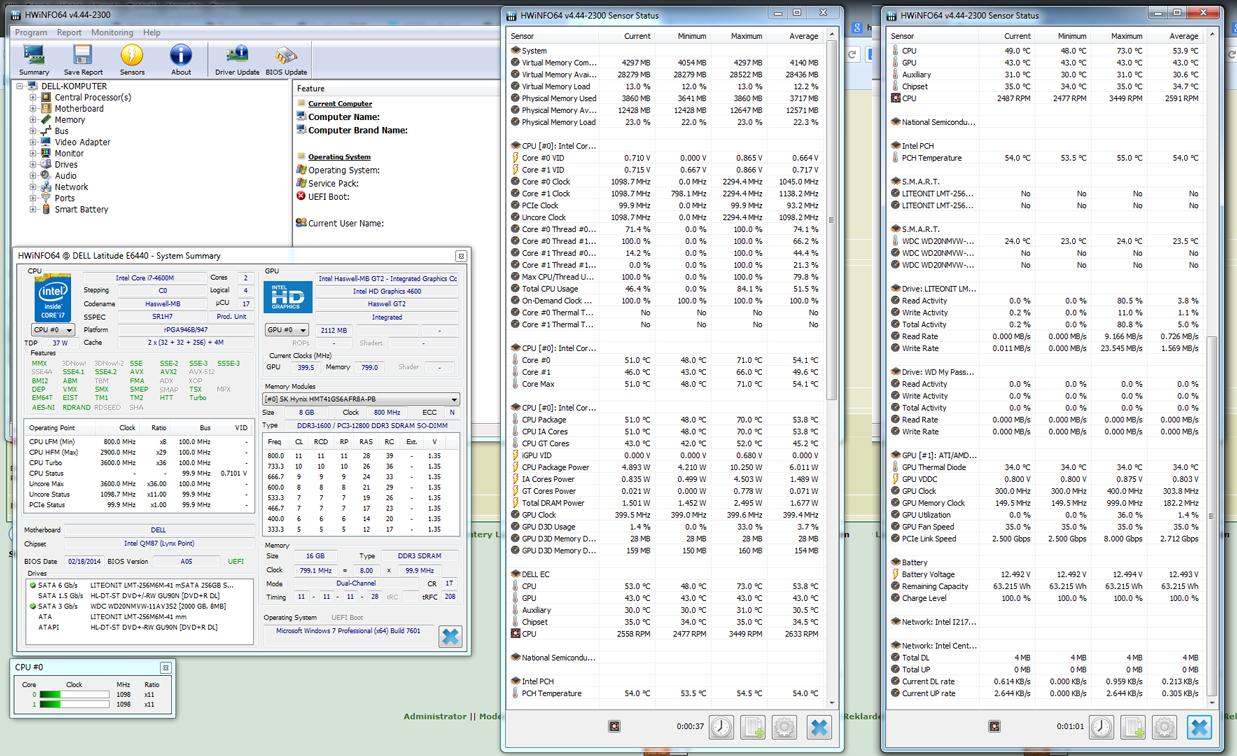Viewport: 1237px width, 756px height.
Task: Select the Virtual Memory Load sensor row
Action: point(666,86)
